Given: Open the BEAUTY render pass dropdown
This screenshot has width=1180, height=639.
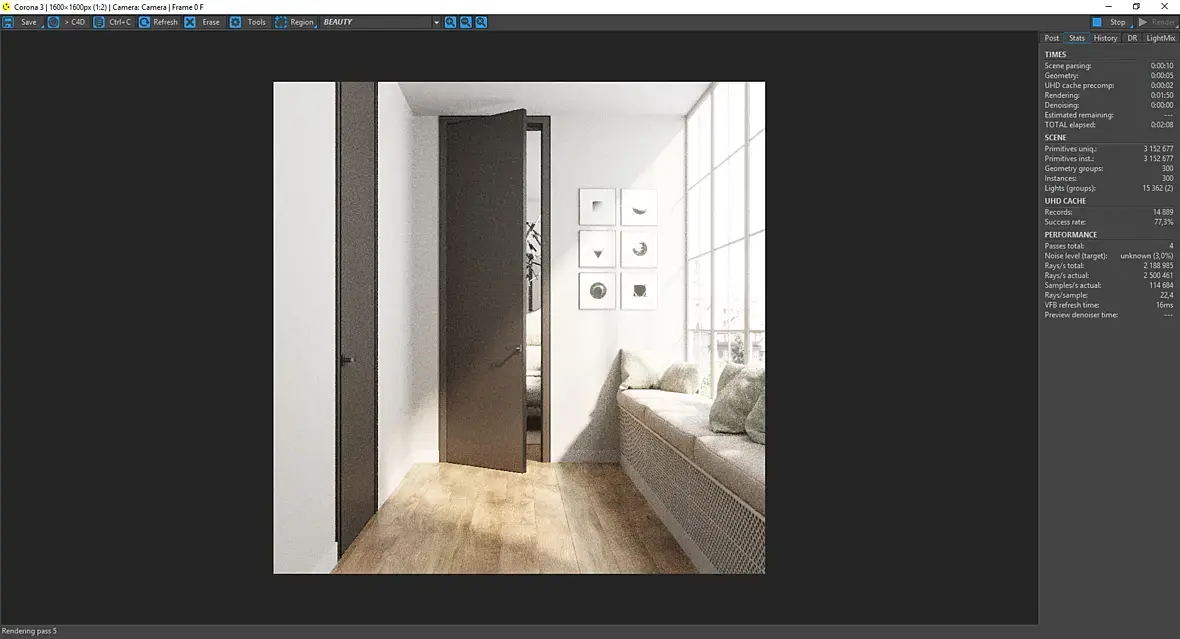Looking at the screenshot, I should (380, 23).
